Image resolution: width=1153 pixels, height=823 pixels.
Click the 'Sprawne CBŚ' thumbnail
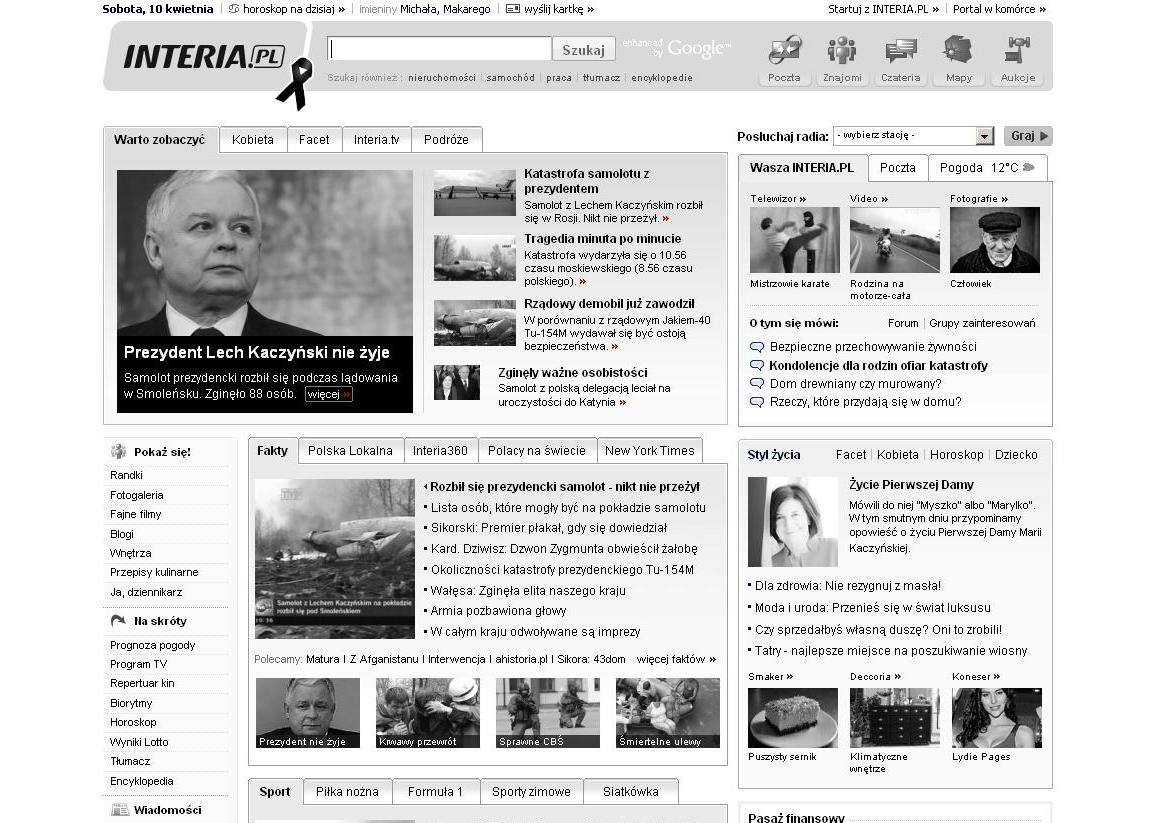[548, 713]
